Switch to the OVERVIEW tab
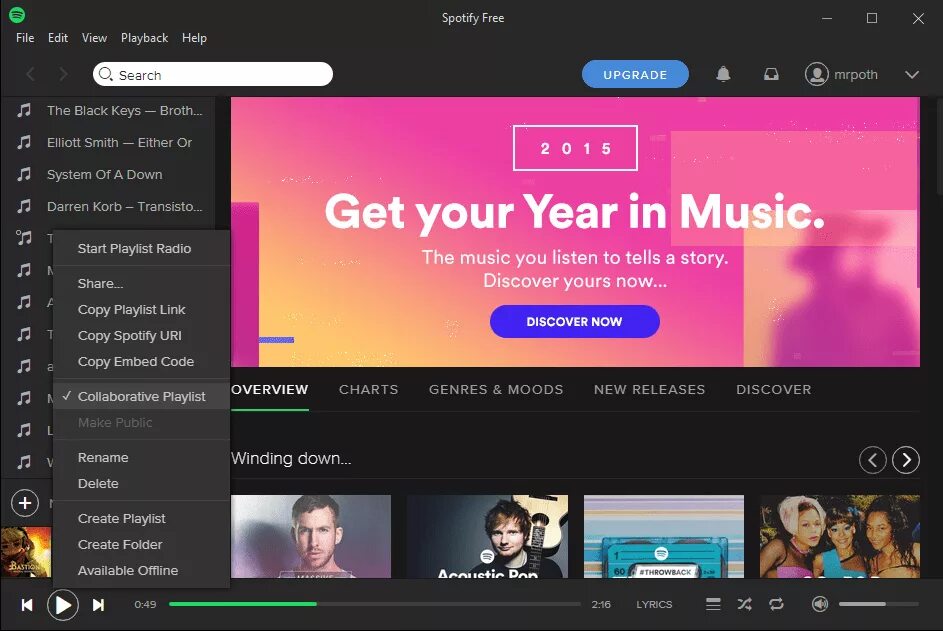The width and height of the screenshot is (943, 631). (x=269, y=390)
